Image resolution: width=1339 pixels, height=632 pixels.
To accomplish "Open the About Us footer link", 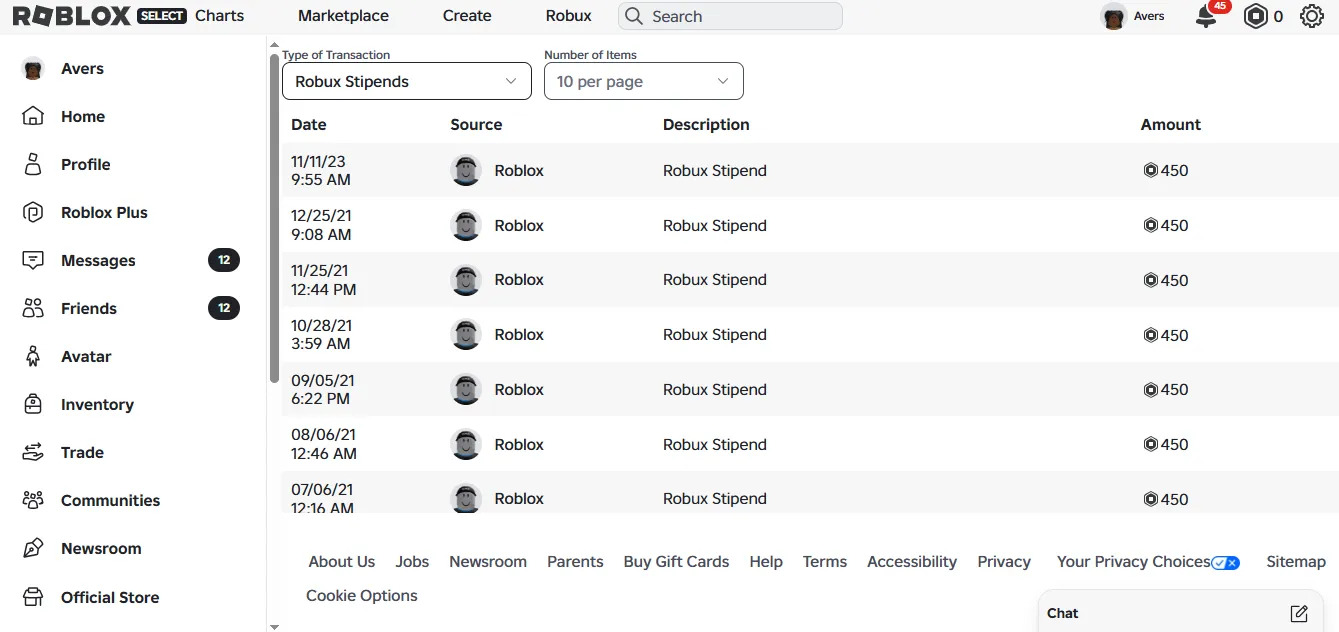I will 342,562.
